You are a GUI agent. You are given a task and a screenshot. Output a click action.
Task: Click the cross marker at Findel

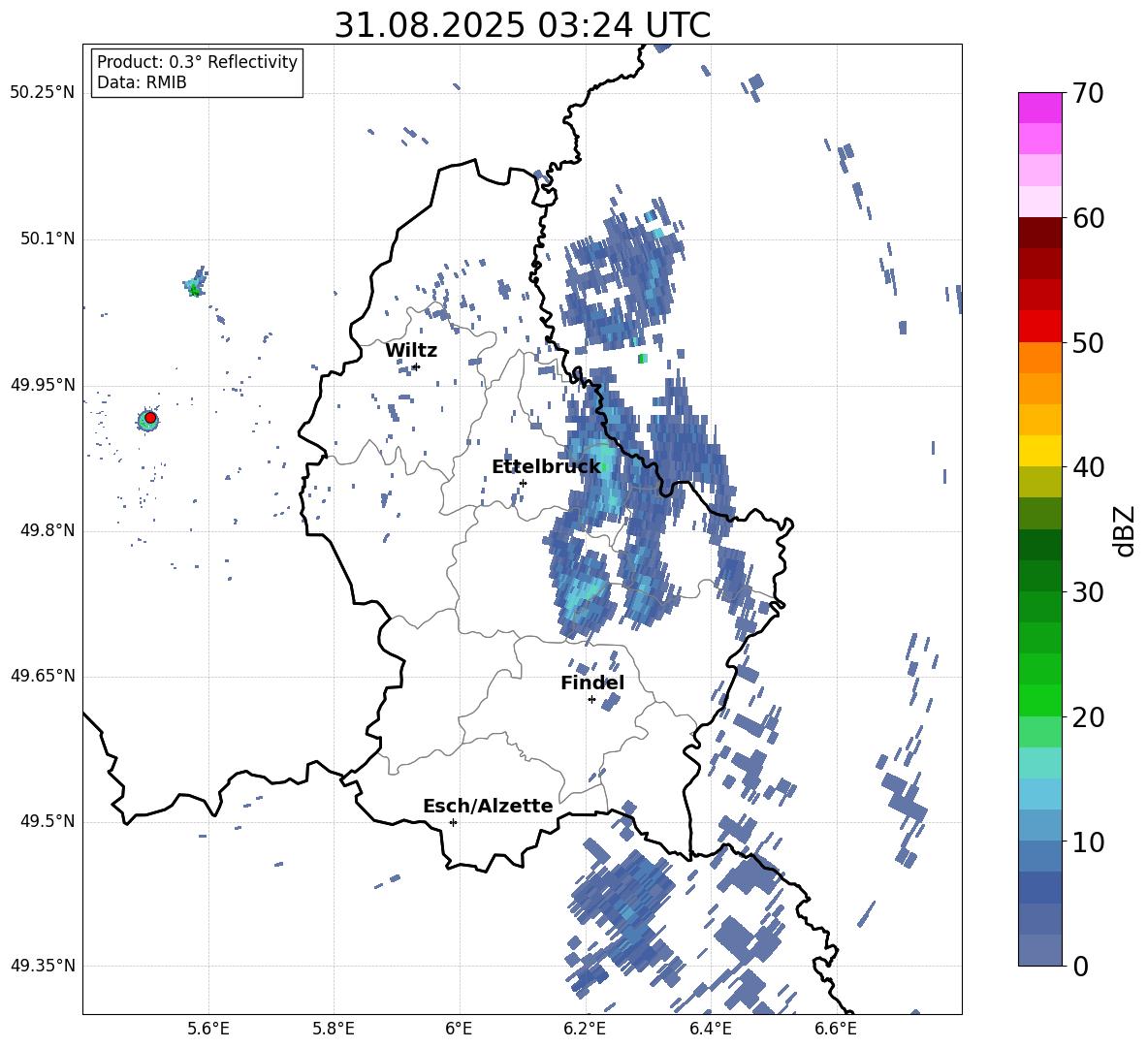[591, 700]
